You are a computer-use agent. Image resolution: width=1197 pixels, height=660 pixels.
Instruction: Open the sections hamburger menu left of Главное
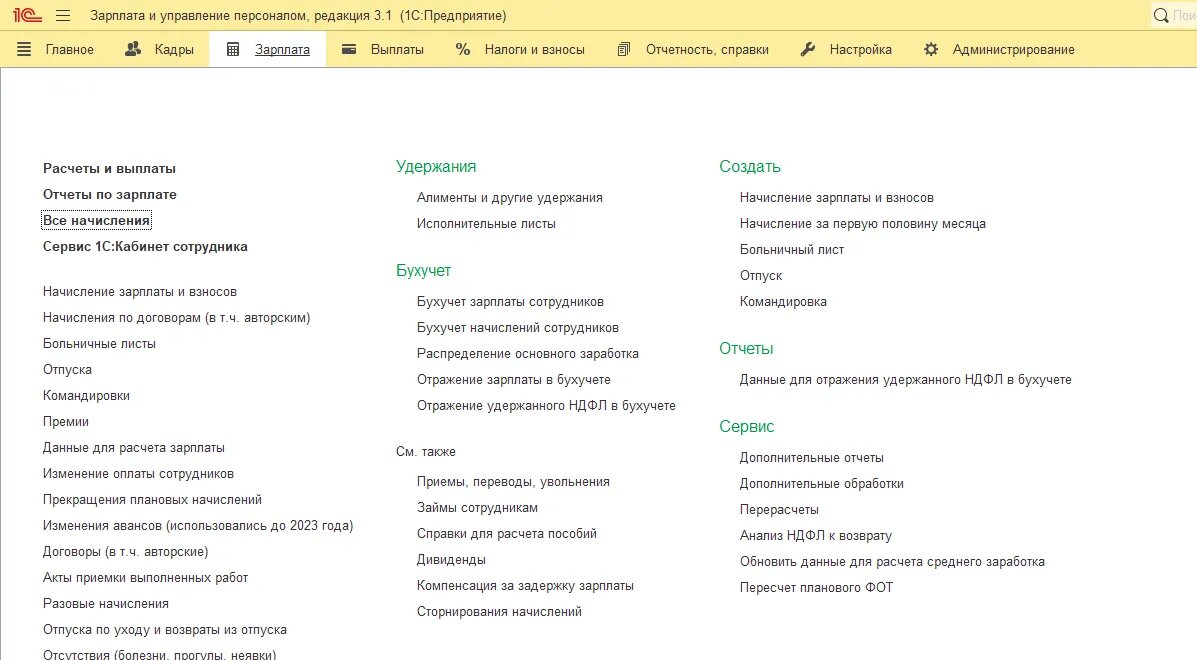tap(25, 48)
